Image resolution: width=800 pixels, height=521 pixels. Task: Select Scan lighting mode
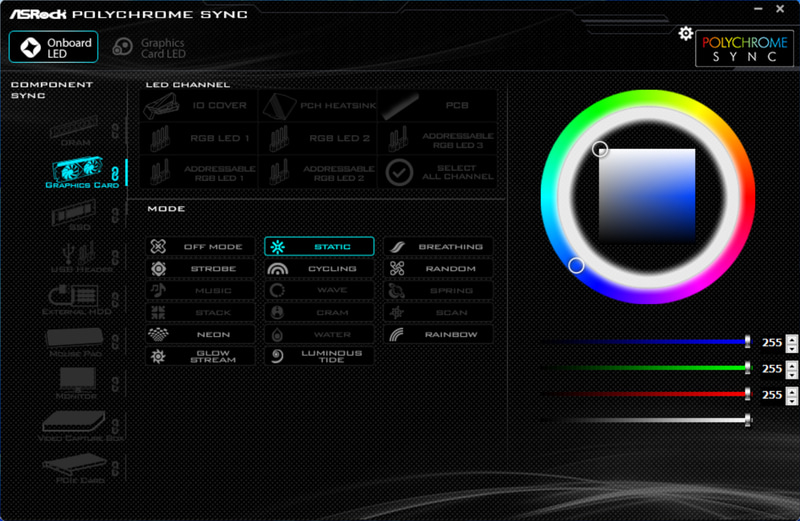click(438, 312)
